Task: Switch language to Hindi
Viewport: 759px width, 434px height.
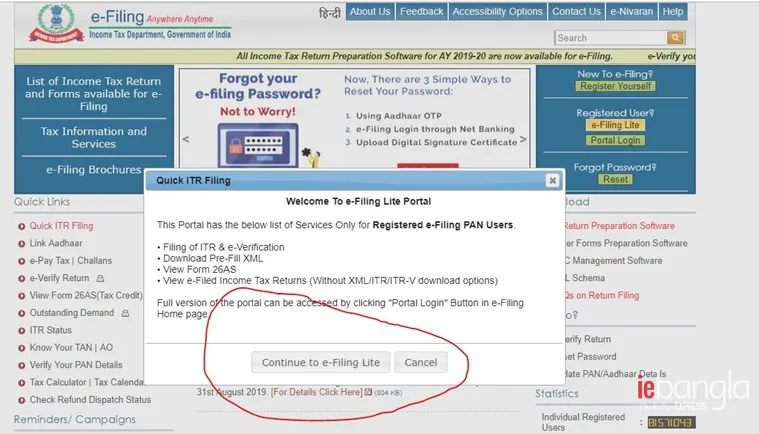Action: 330,13
